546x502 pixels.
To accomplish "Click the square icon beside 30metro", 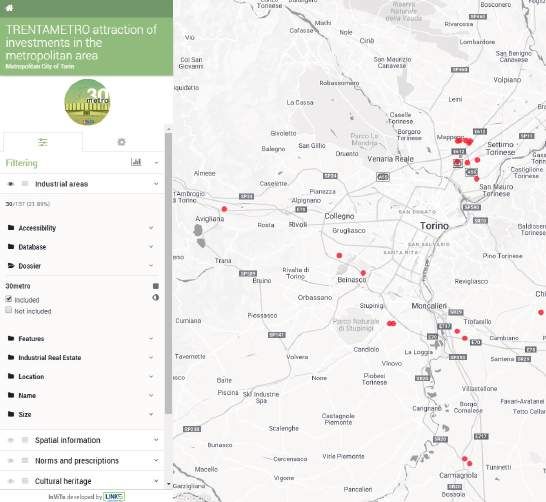I will click(x=156, y=286).
